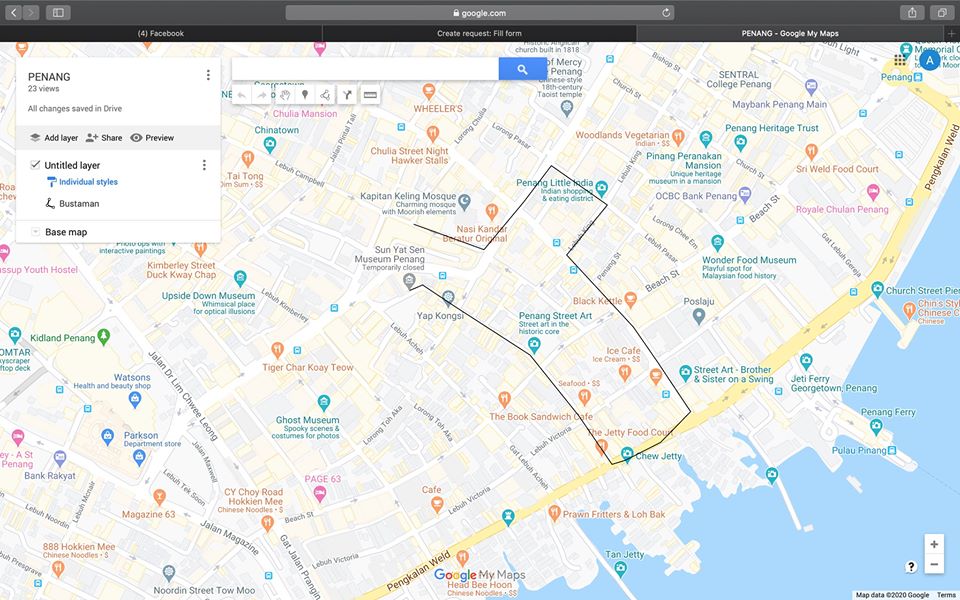Open the Terms link on the map
The width and height of the screenshot is (960, 600).
[947, 595]
